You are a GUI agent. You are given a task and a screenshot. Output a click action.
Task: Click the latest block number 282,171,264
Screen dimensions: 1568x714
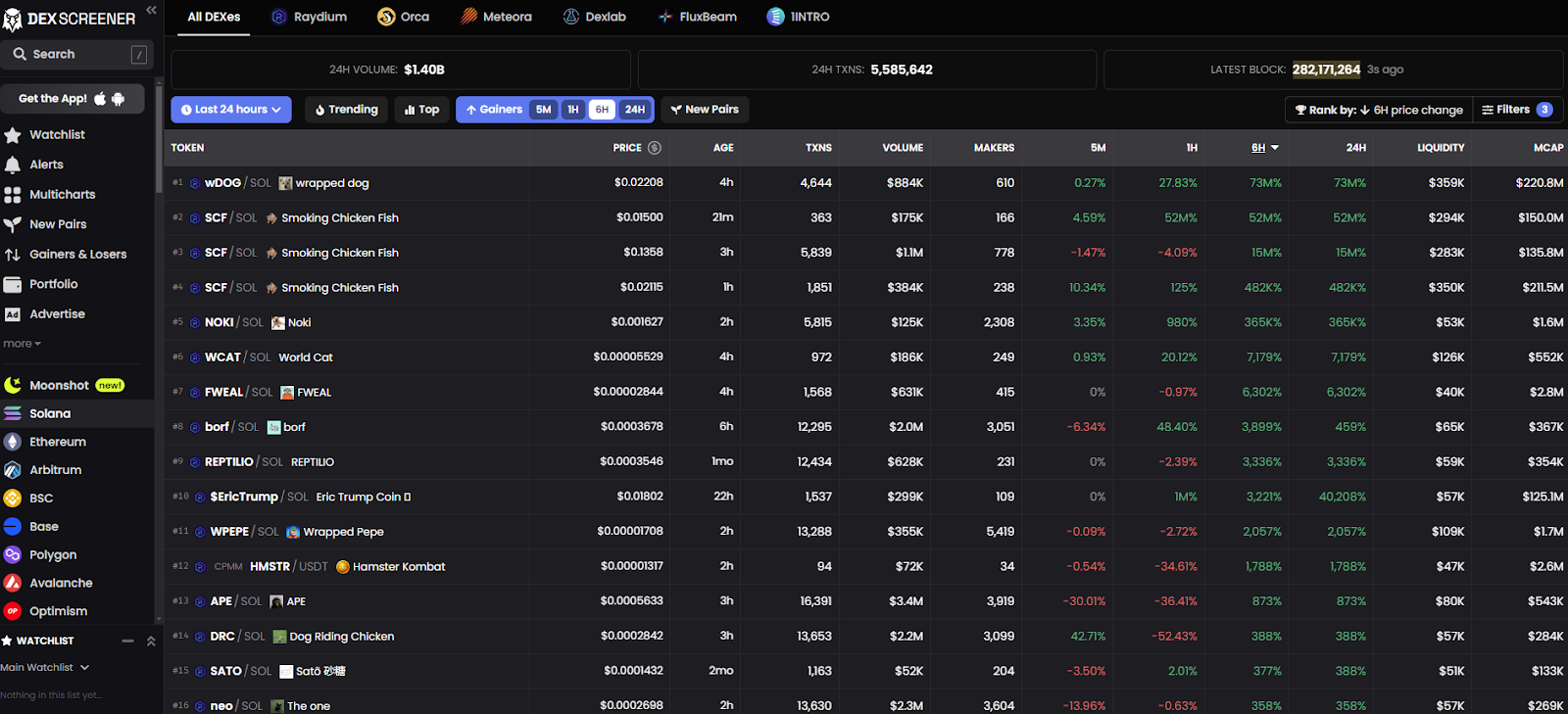click(1326, 70)
